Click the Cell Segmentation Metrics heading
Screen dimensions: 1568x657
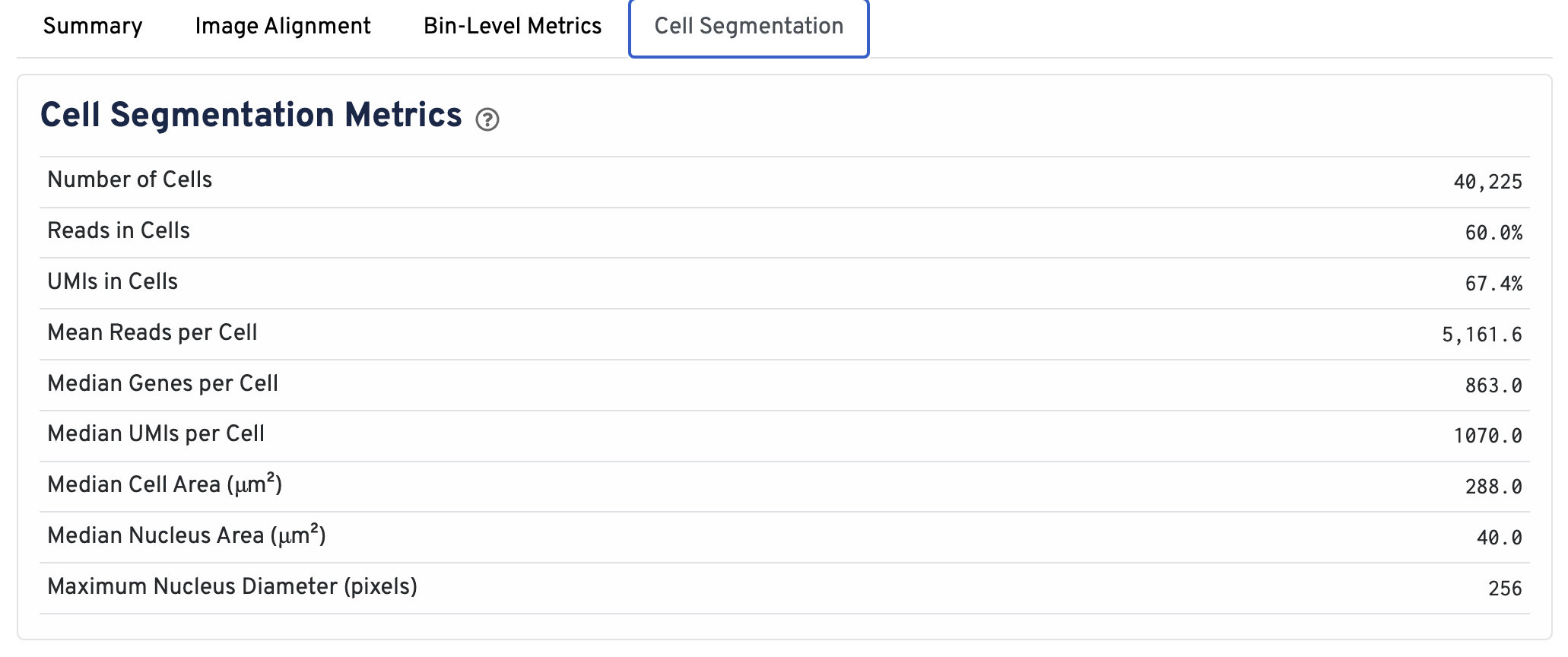pos(251,116)
